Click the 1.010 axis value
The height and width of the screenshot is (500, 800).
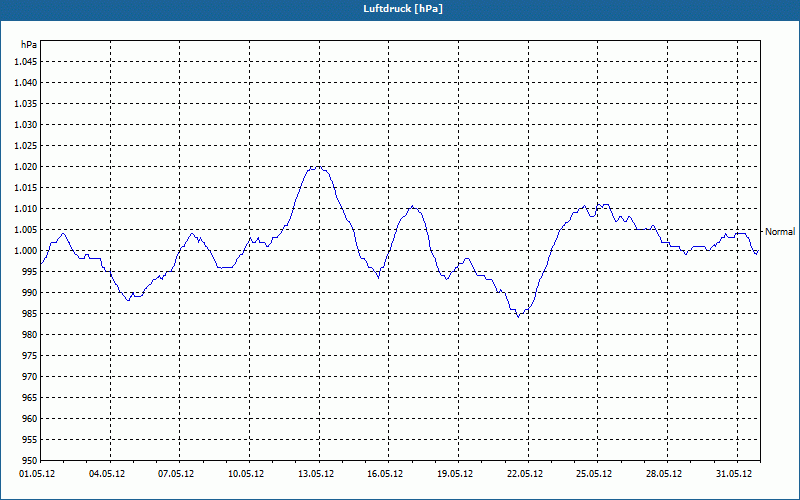coord(27,209)
